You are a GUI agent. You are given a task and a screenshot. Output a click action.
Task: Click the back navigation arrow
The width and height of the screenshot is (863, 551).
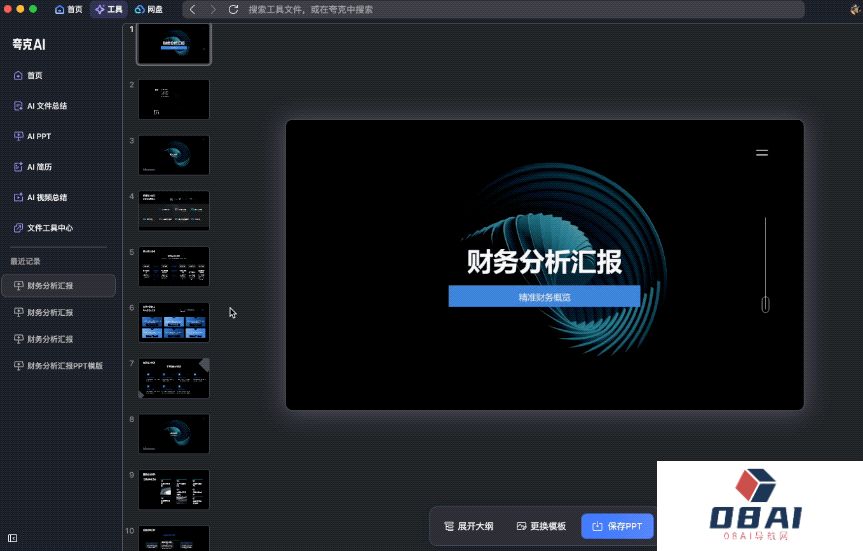[193, 9]
